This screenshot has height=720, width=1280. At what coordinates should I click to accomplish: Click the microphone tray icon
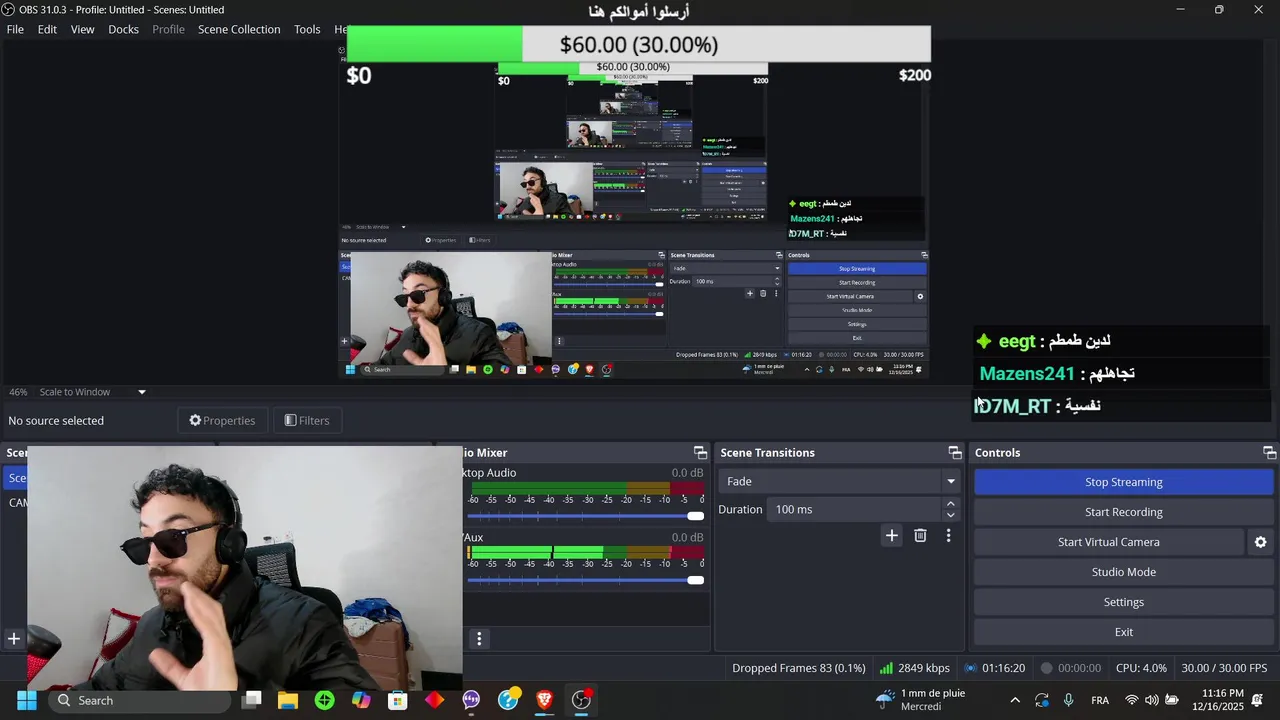[1069, 700]
